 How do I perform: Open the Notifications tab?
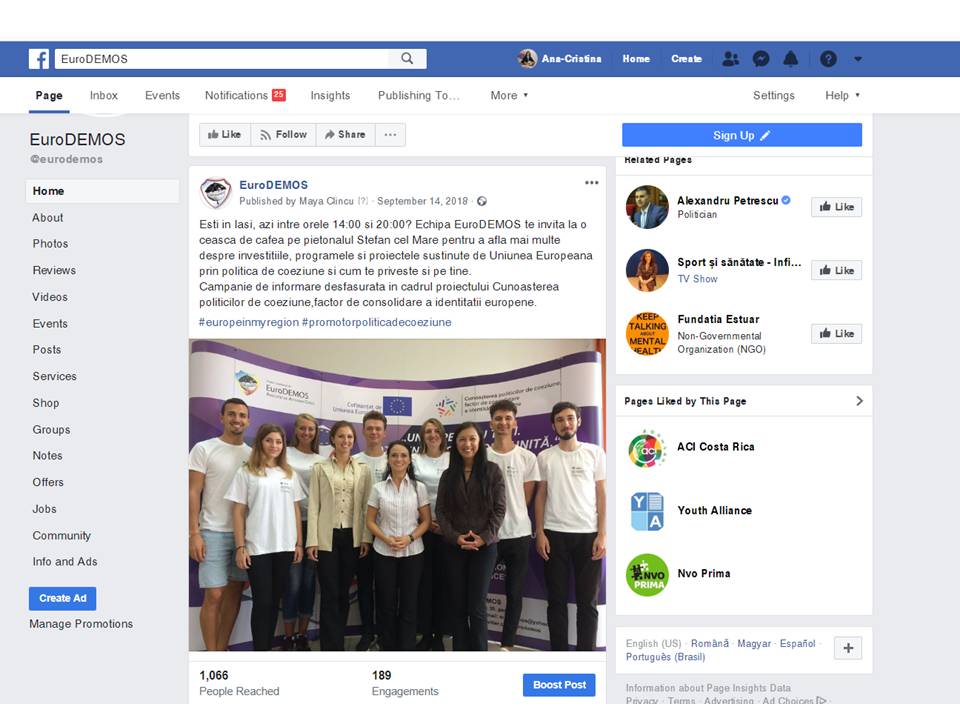click(x=245, y=96)
